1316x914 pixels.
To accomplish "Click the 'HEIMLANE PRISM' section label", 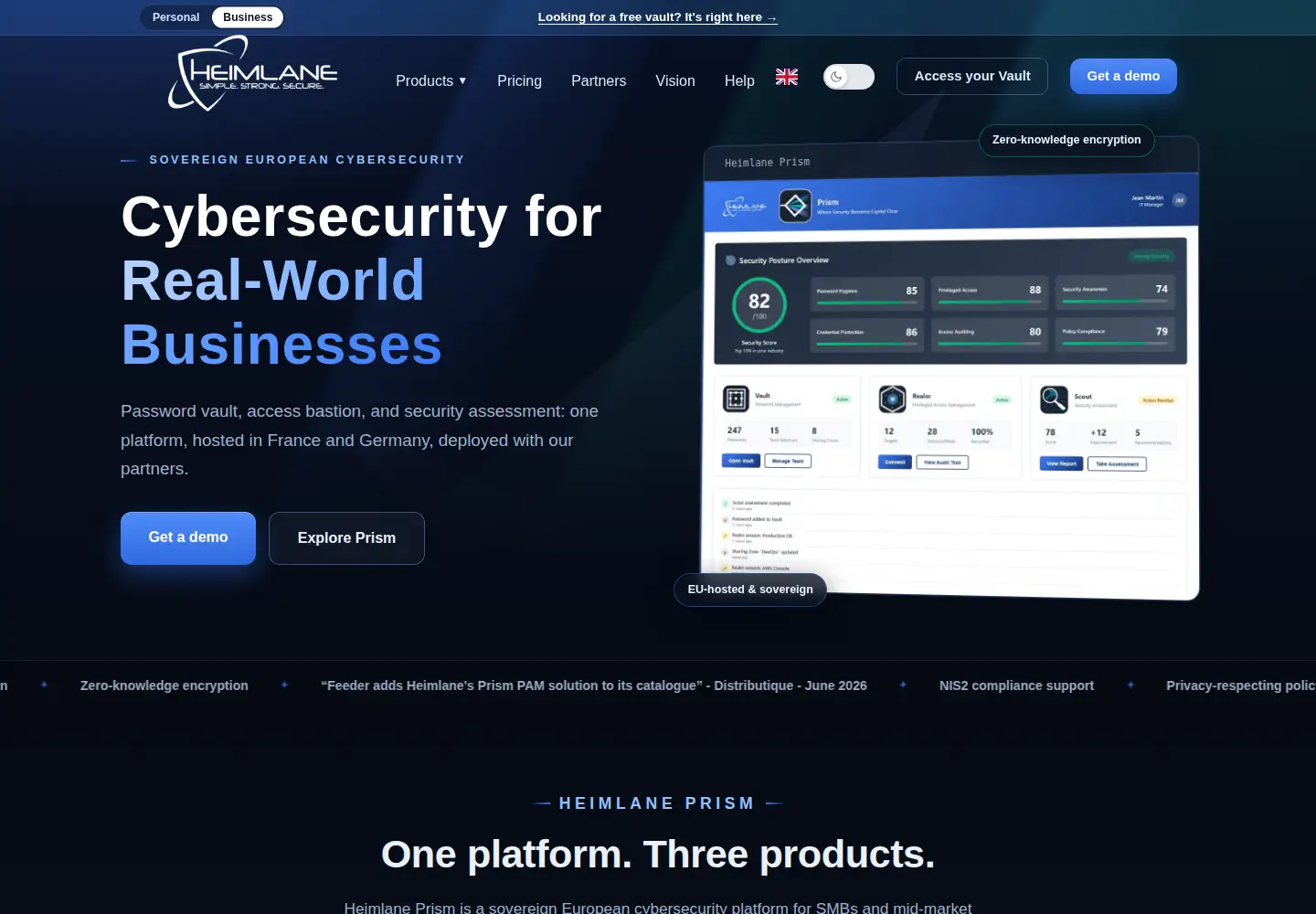I will (x=657, y=803).
